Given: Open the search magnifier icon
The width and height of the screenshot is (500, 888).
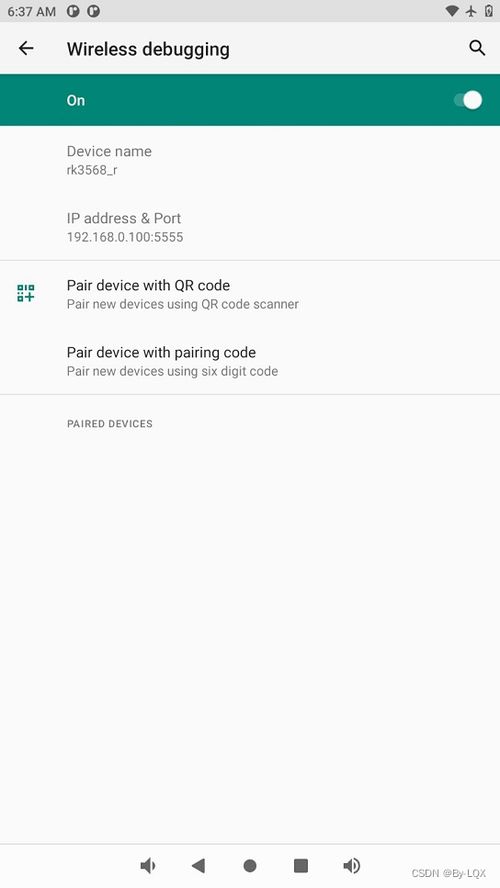Looking at the screenshot, I should coord(477,48).
